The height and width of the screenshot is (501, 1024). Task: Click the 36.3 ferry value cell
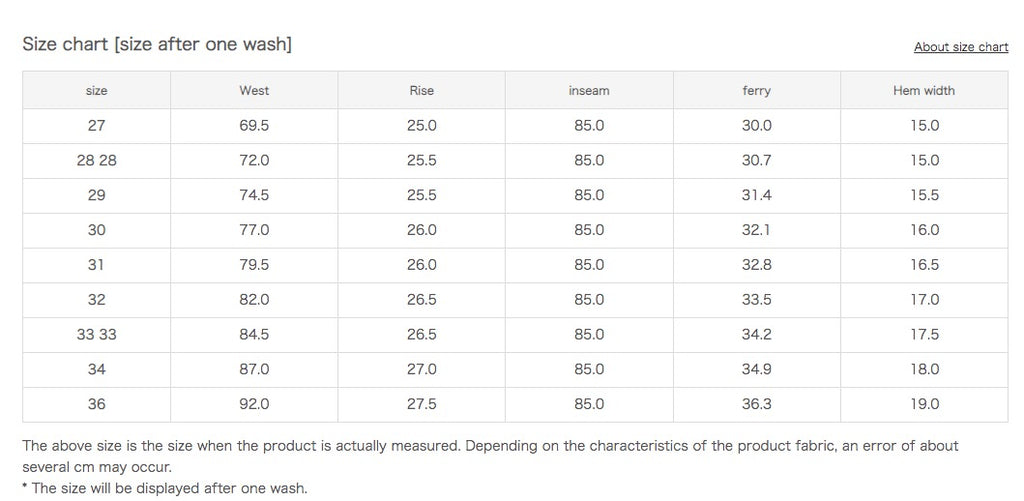pyautogui.click(x=756, y=404)
